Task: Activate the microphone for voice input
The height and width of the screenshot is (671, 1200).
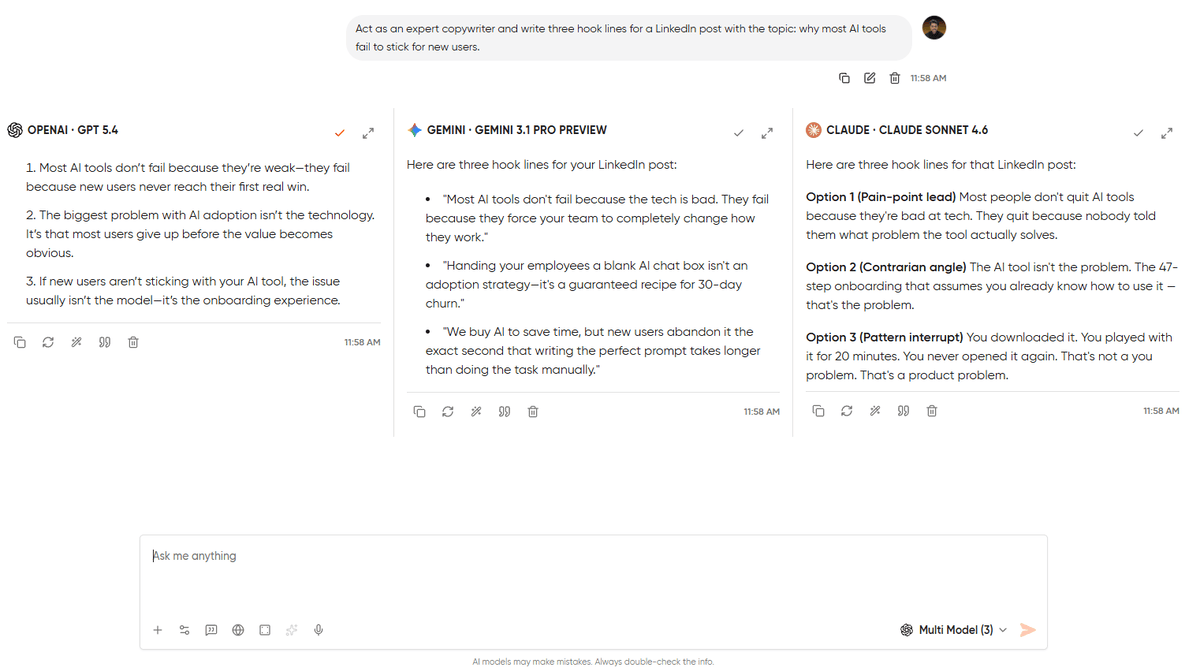Action: tap(318, 630)
